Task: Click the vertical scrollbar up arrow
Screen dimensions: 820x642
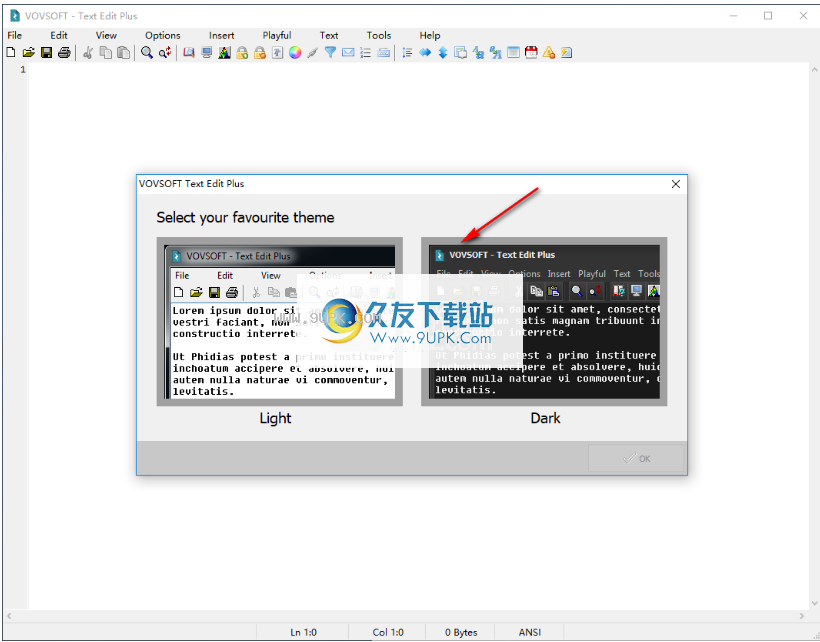Action: (x=814, y=70)
